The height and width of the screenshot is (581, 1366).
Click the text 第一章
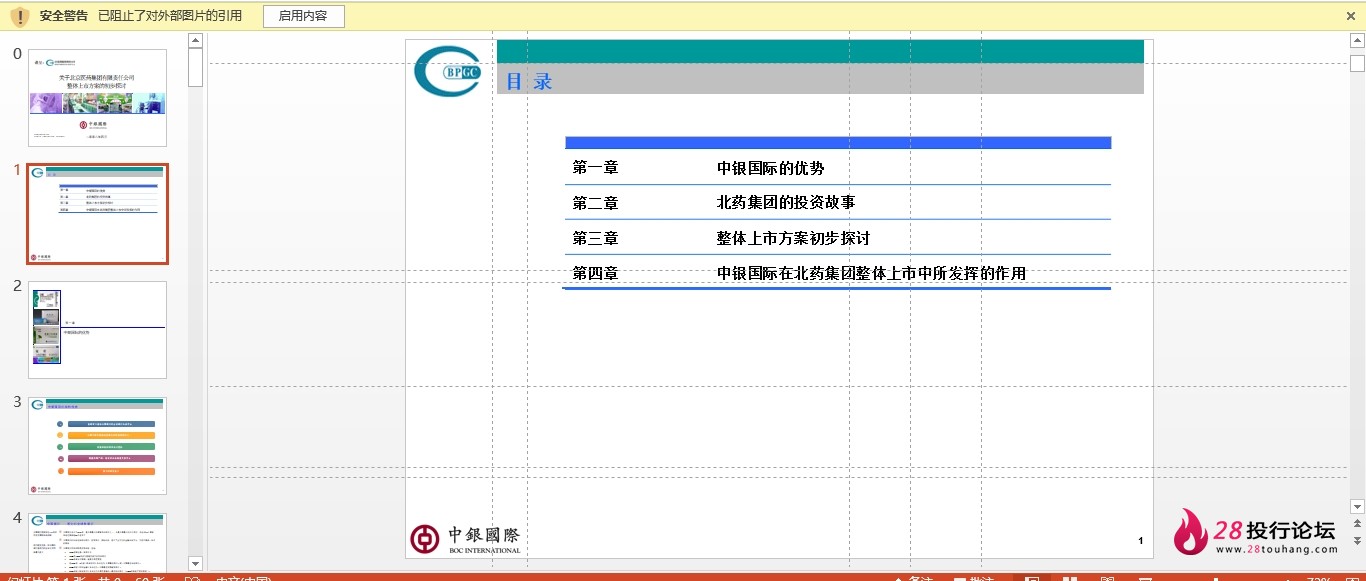click(x=595, y=168)
